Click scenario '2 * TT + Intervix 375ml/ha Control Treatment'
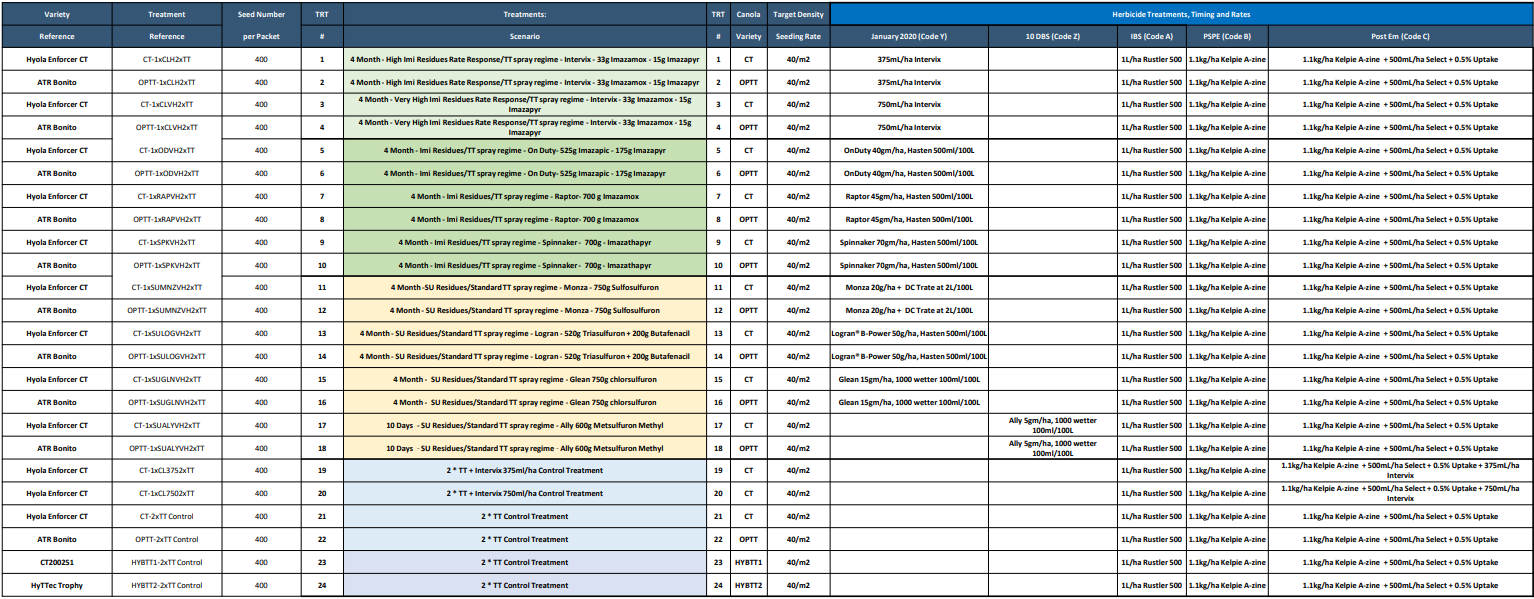1534x599 pixels. click(x=525, y=470)
